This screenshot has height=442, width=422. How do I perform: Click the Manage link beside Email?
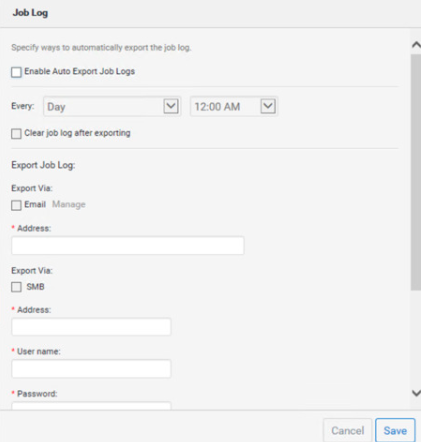[69, 204]
